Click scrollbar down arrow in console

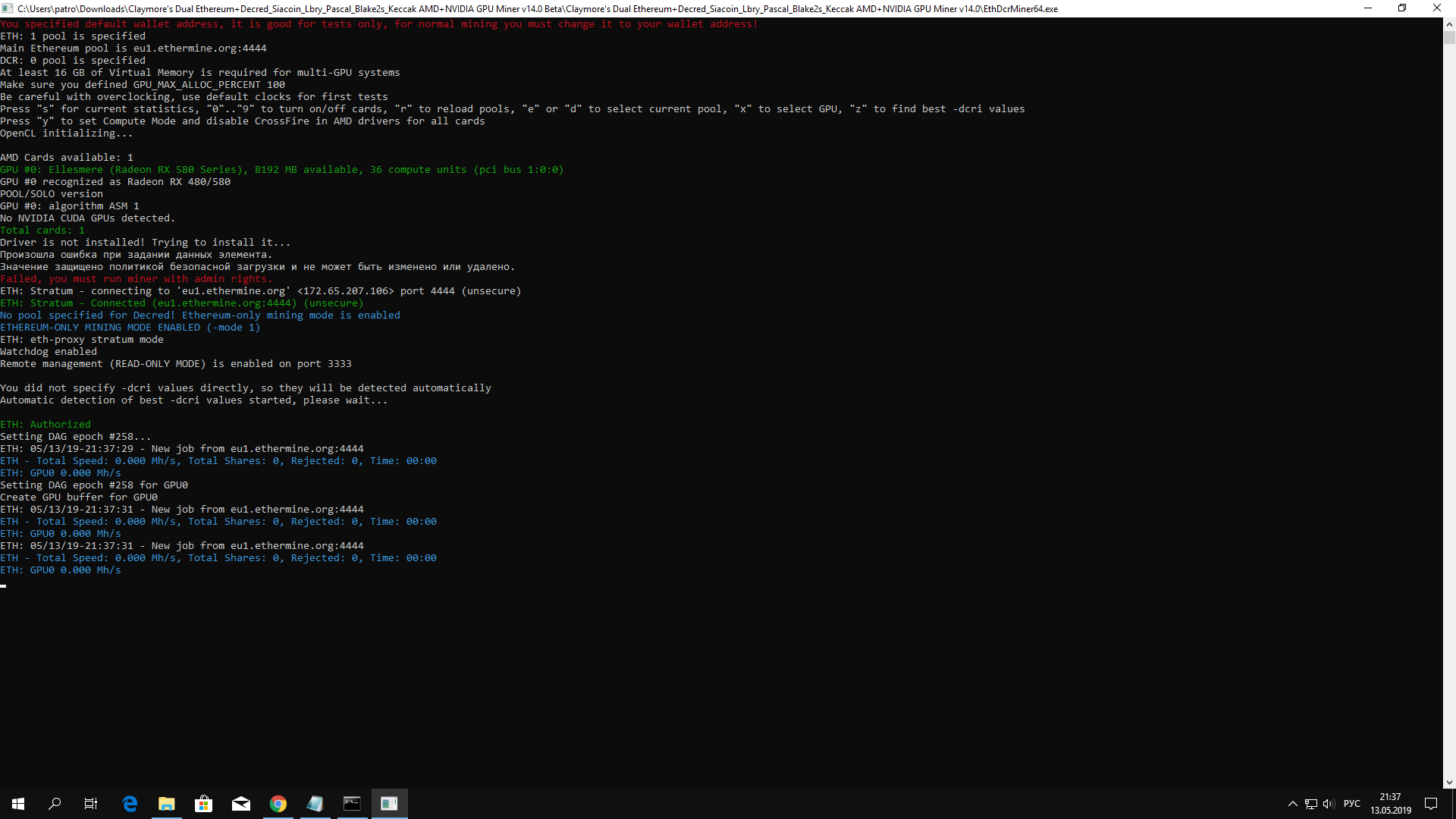pyautogui.click(x=1449, y=782)
